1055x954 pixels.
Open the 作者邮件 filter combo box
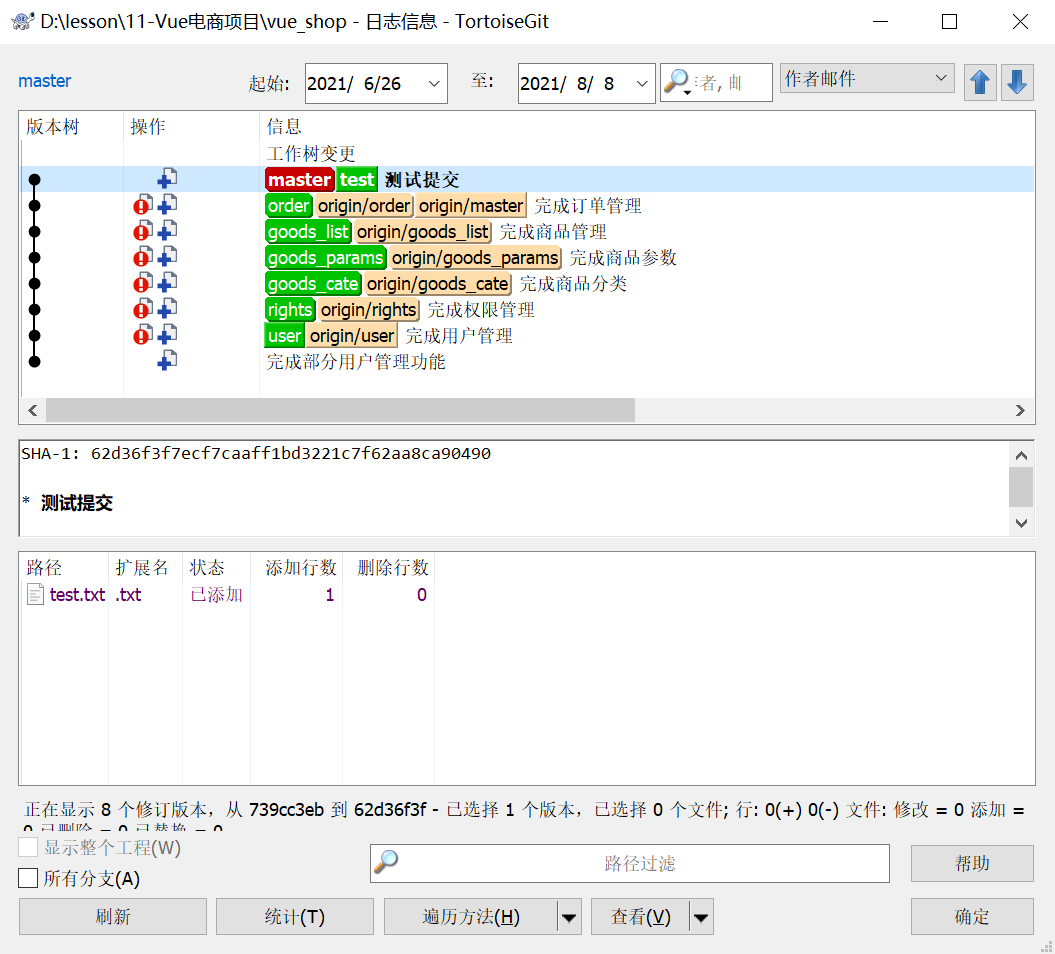point(867,79)
